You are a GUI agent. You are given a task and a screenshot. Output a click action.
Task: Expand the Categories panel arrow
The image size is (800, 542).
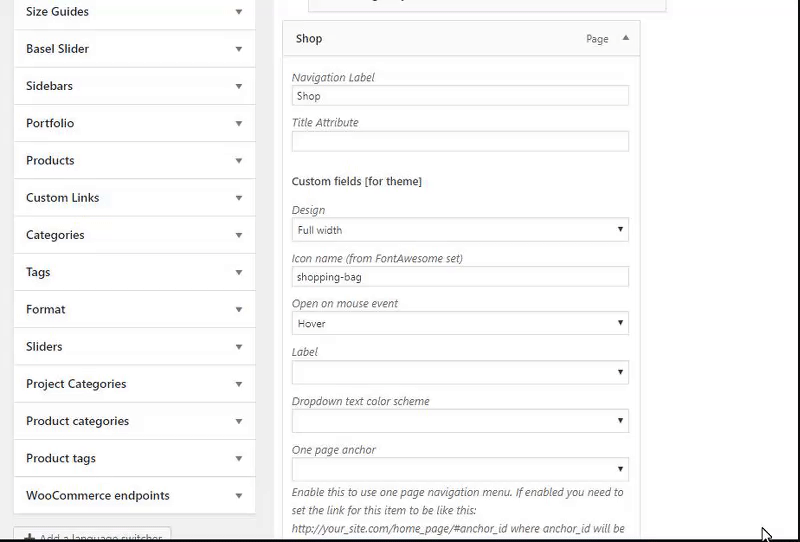[239, 236]
